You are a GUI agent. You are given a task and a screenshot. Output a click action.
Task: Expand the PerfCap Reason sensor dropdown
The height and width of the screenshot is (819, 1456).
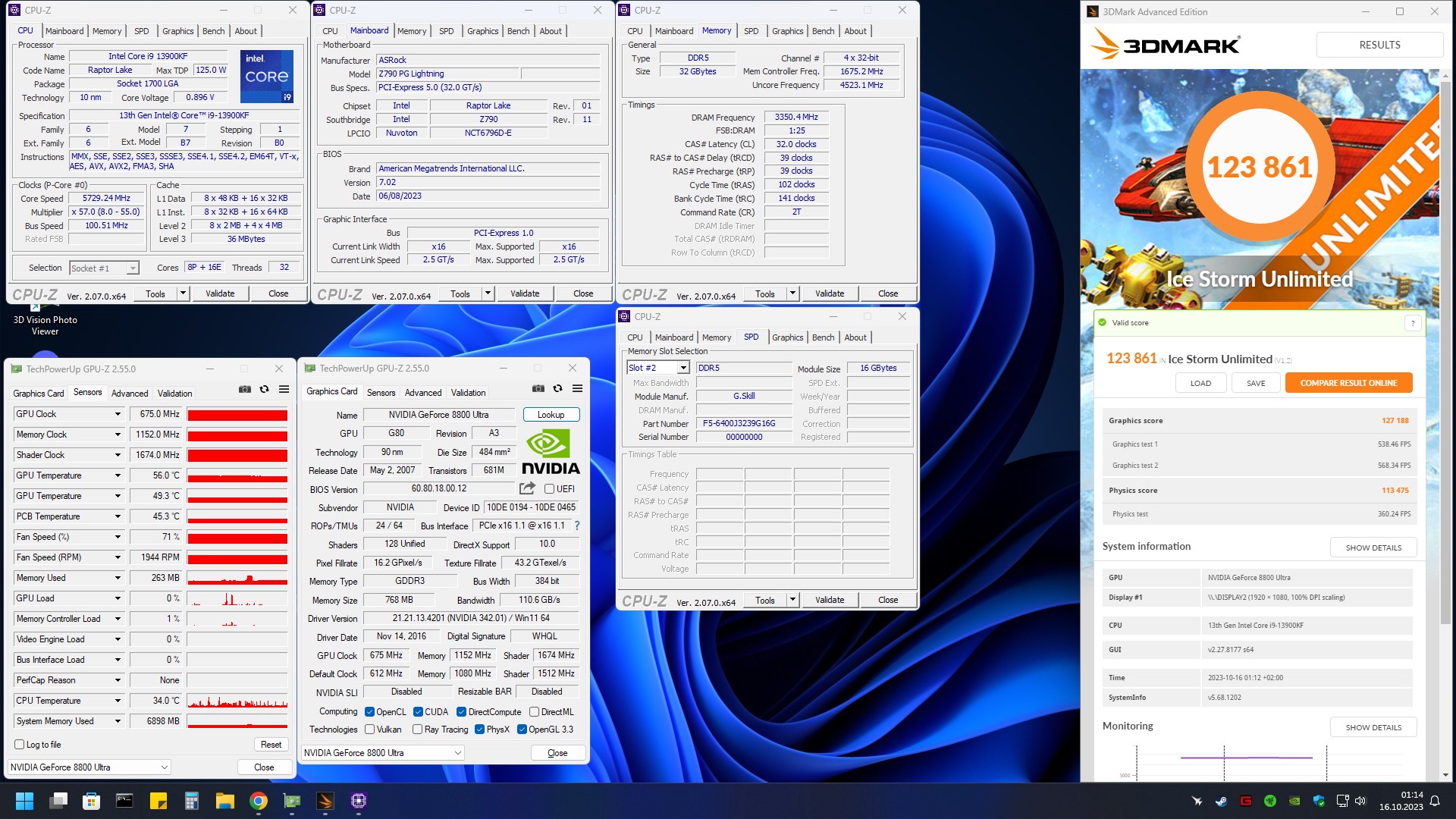click(x=118, y=680)
